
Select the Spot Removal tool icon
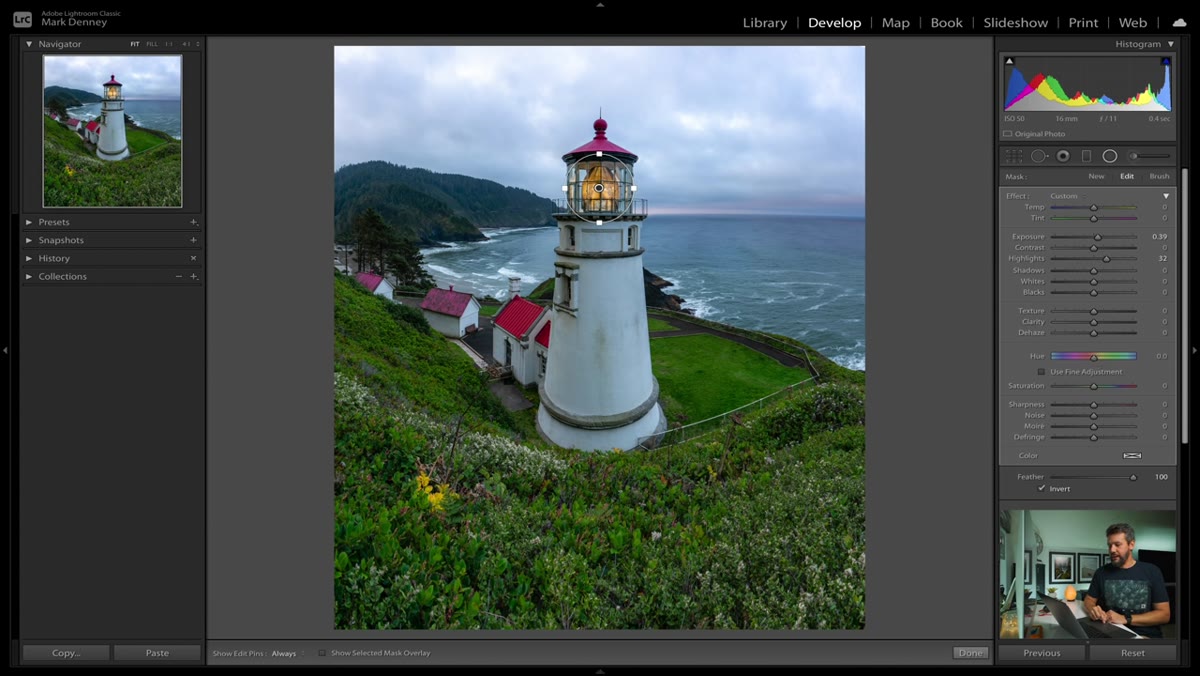[1039, 156]
